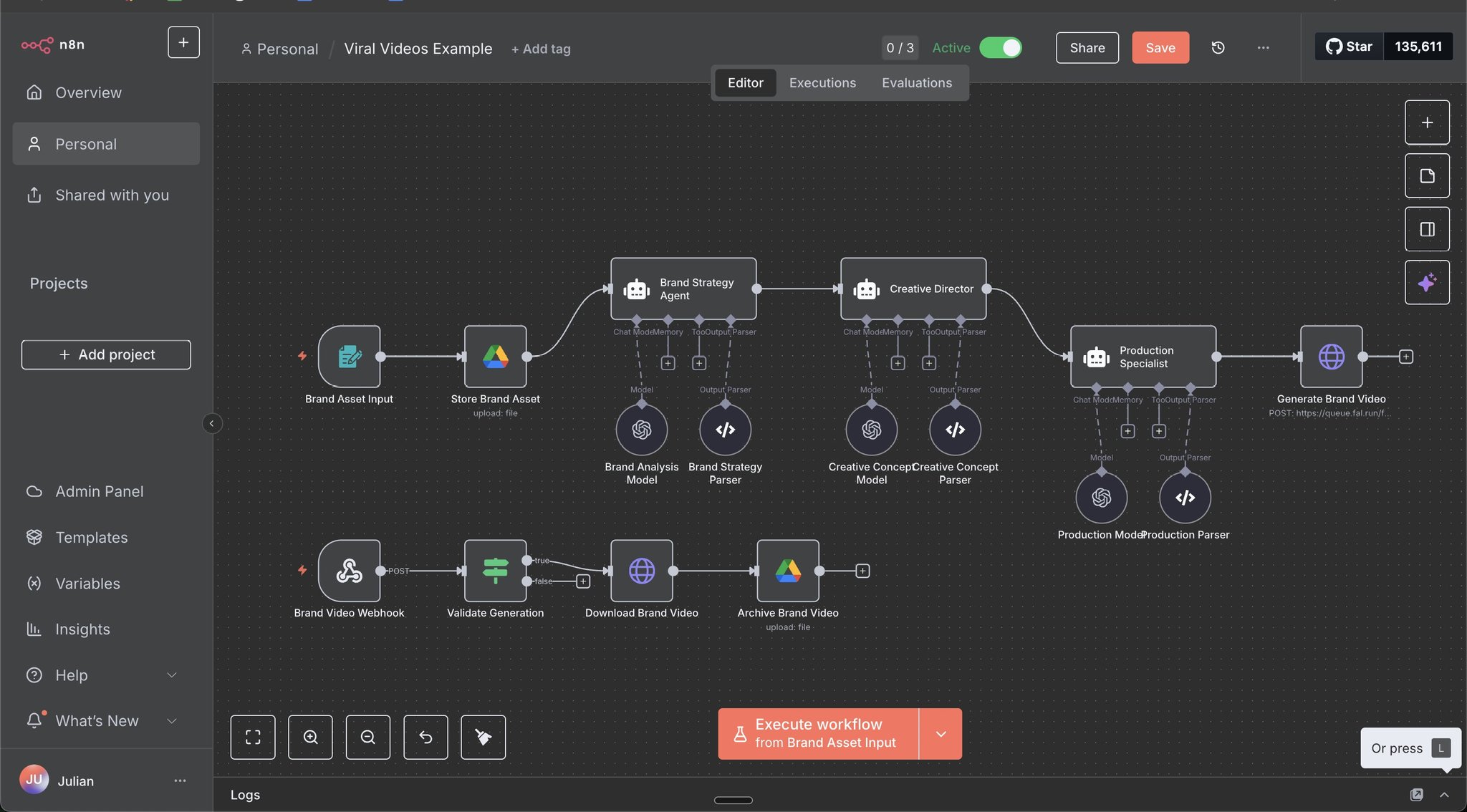Click the Add tag field
1467x812 pixels.
541,49
